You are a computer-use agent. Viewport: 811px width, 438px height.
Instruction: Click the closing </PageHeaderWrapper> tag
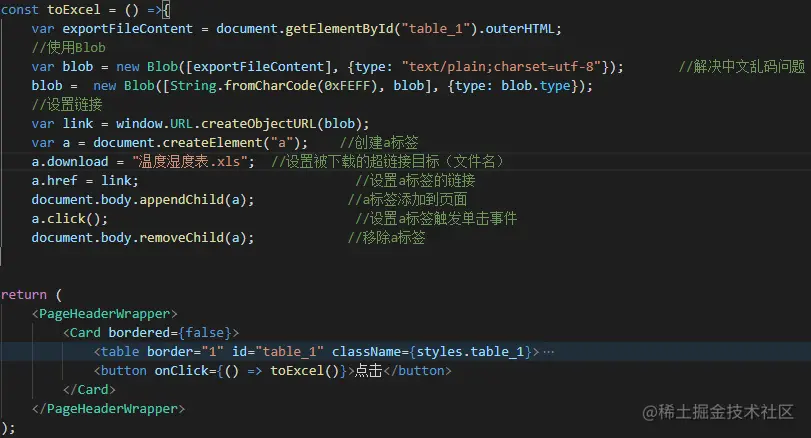[x=108, y=409]
